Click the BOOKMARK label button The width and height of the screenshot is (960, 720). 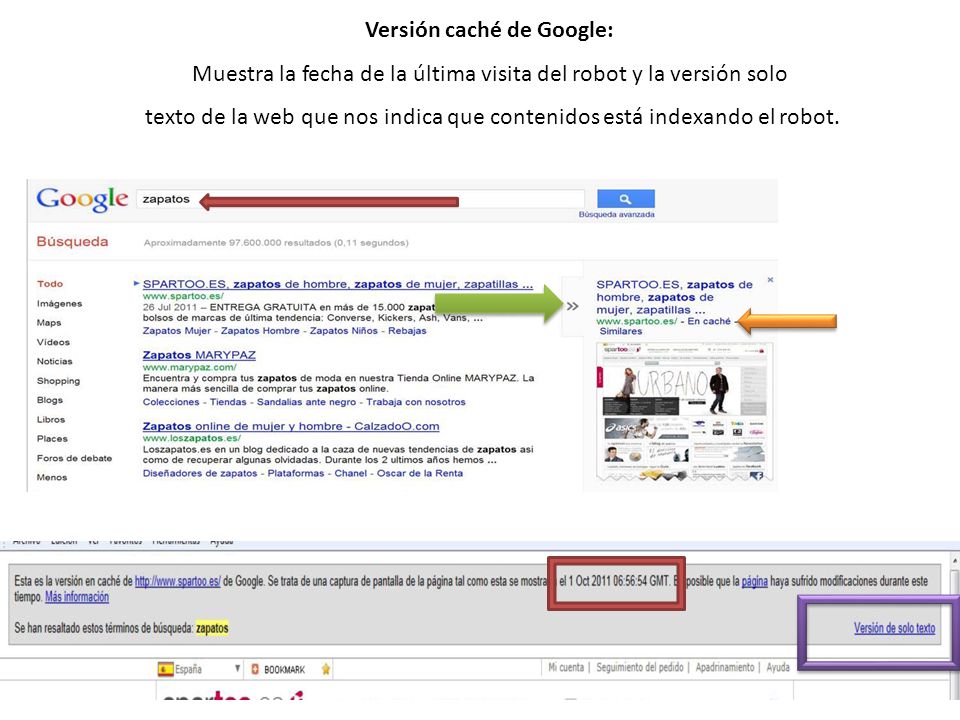pyautogui.click(x=284, y=670)
